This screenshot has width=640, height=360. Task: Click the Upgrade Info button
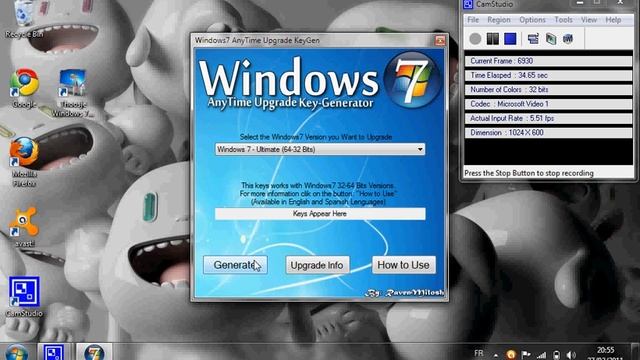coord(317,265)
